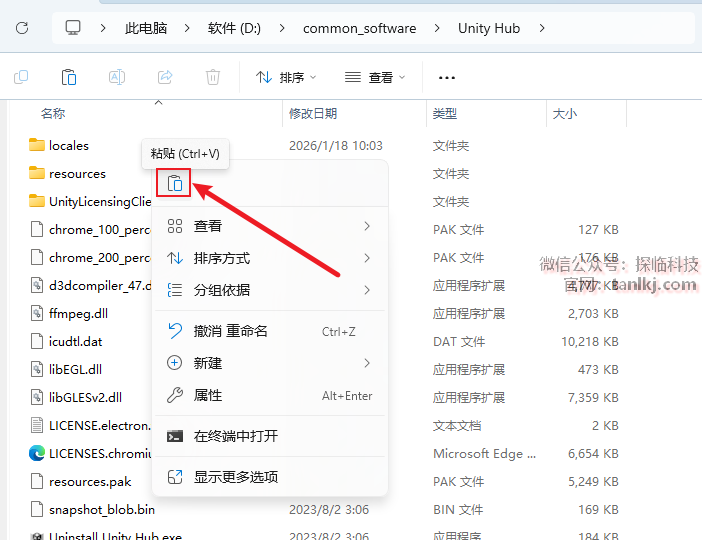Choose 撤消 重命名 in context menu

coord(270,331)
